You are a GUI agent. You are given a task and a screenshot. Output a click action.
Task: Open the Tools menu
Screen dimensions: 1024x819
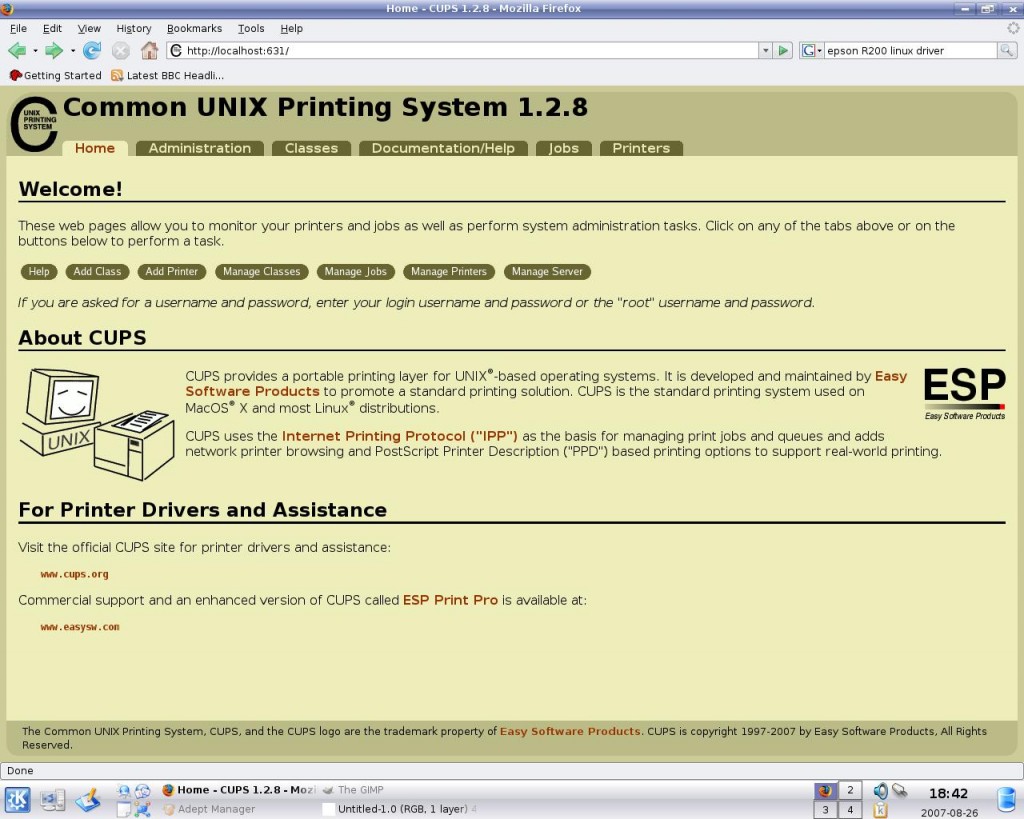[251, 28]
